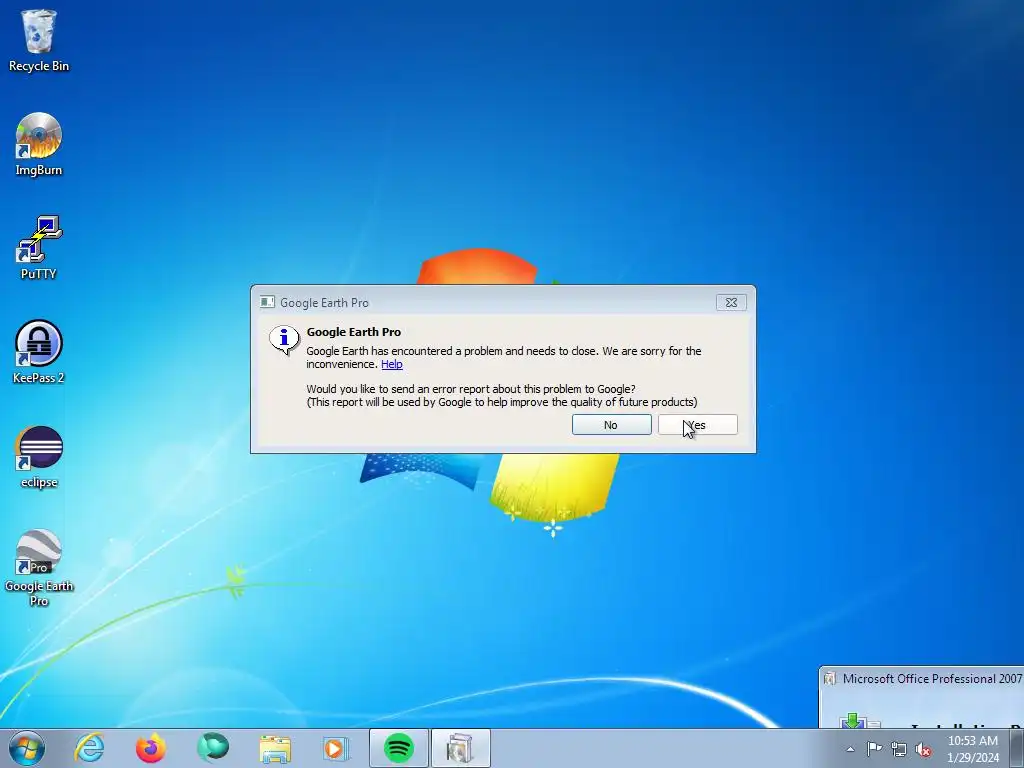Click Yes to send the error report
This screenshot has width=1024, height=768.
[697, 424]
